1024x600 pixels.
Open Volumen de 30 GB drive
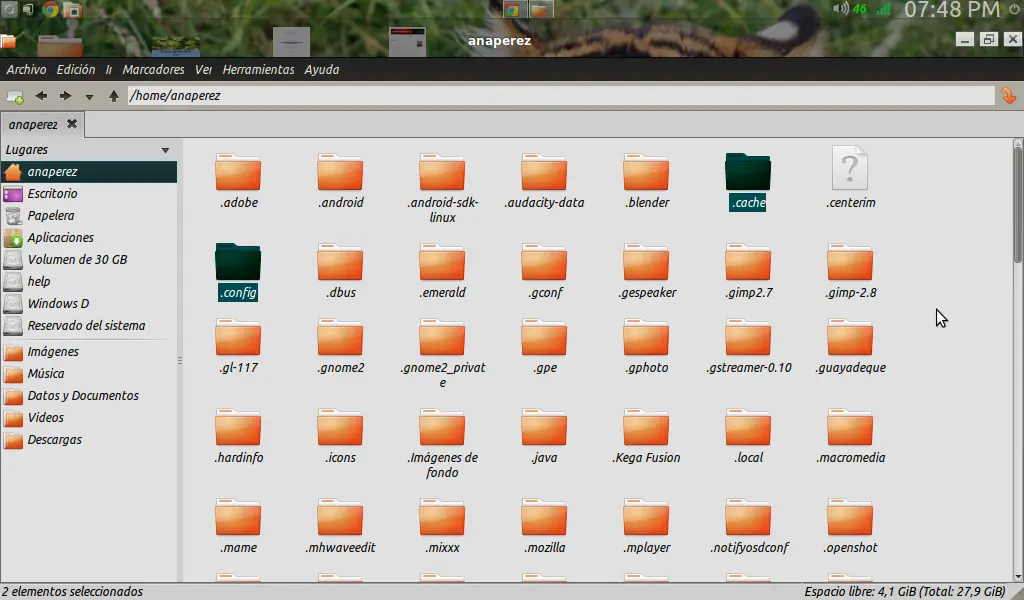(89, 260)
